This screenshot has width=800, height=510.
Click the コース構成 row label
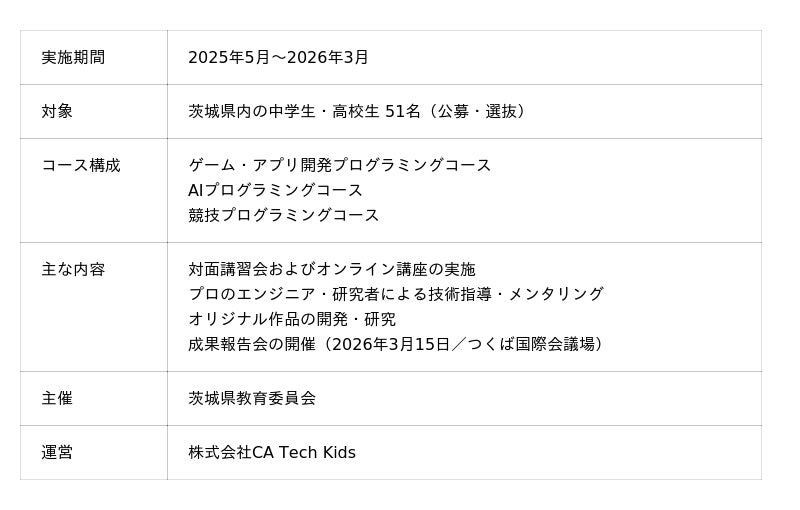(x=81, y=166)
